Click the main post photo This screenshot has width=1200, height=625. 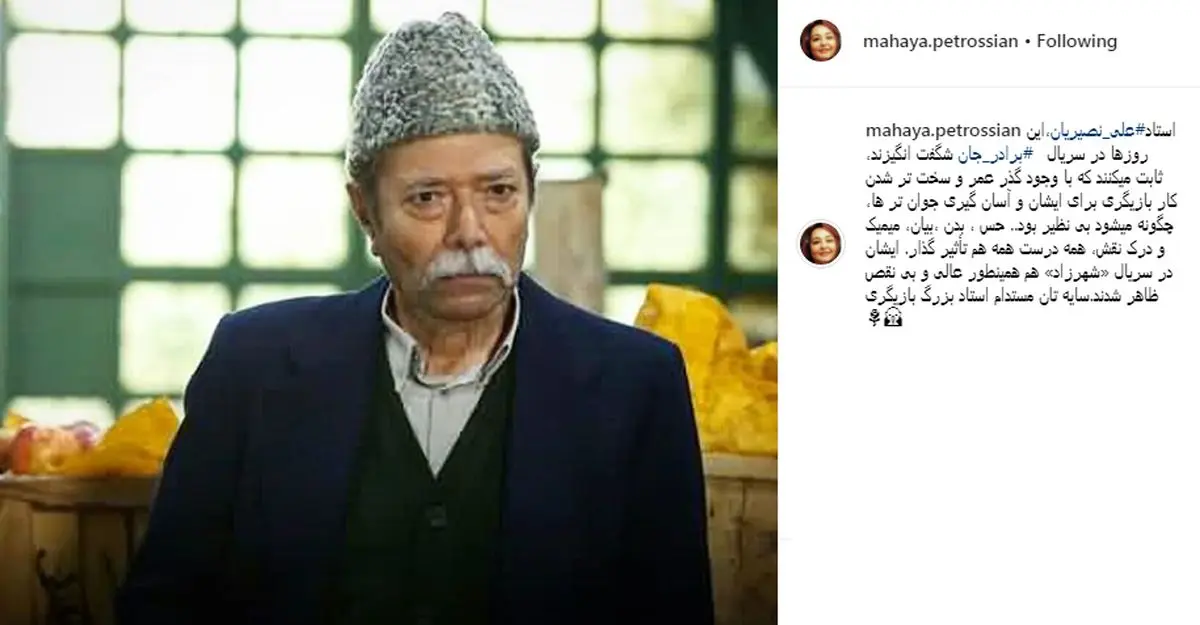389,312
